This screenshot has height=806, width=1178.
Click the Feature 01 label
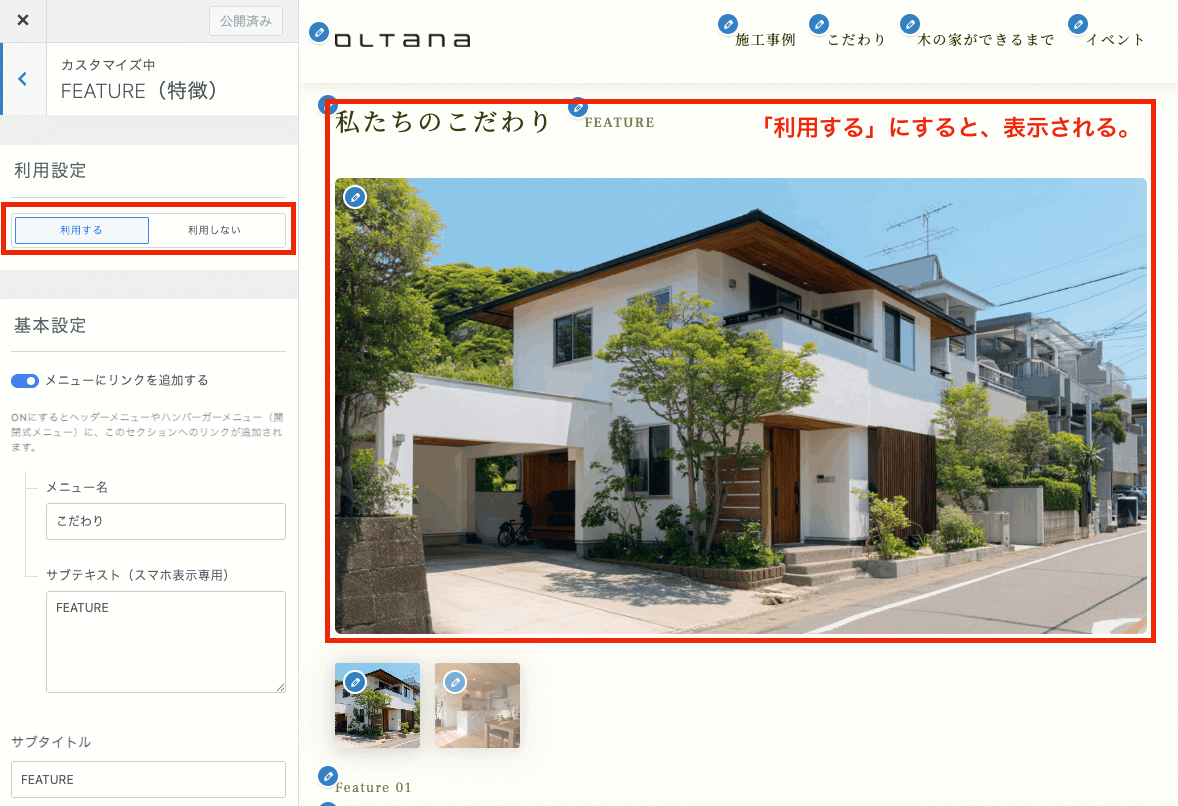coord(373,787)
